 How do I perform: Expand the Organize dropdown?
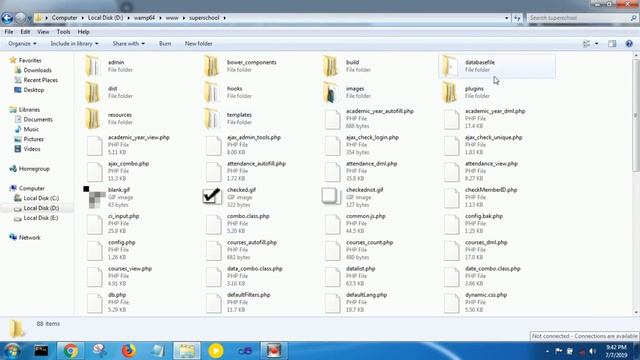click(x=22, y=44)
